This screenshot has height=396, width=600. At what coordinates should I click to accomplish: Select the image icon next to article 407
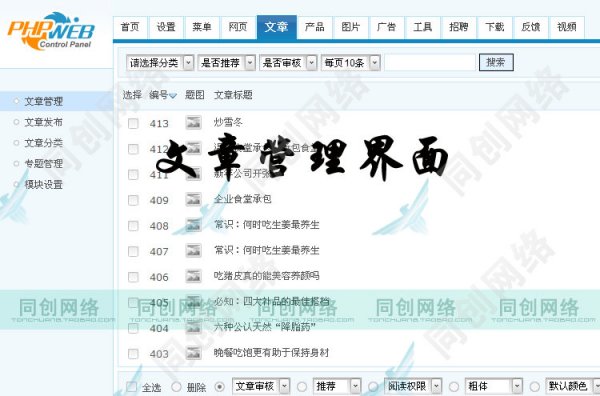click(x=194, y=251)
